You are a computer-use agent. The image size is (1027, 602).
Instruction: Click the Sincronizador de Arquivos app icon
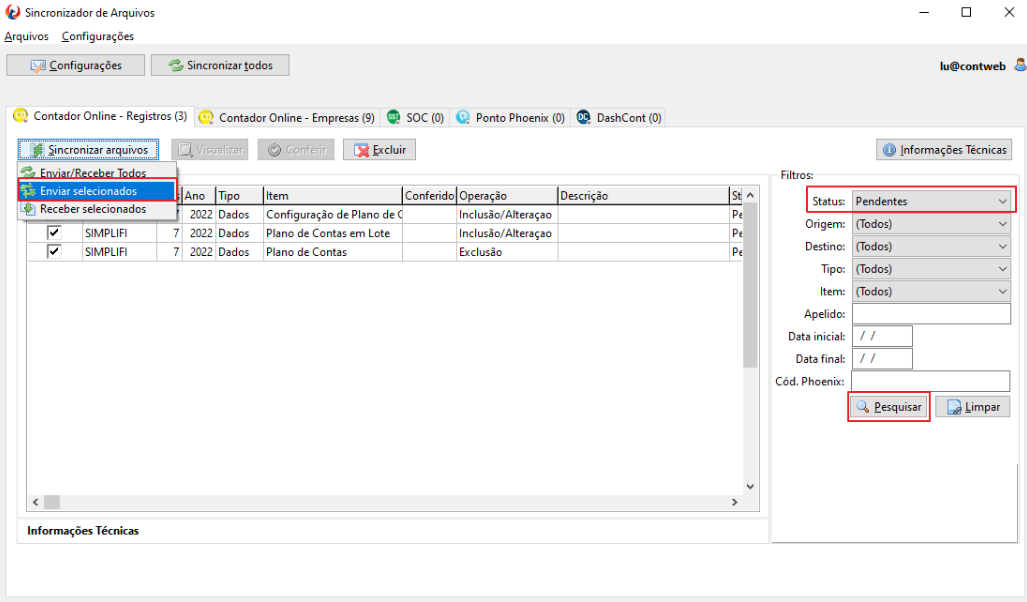click(12, 12)
